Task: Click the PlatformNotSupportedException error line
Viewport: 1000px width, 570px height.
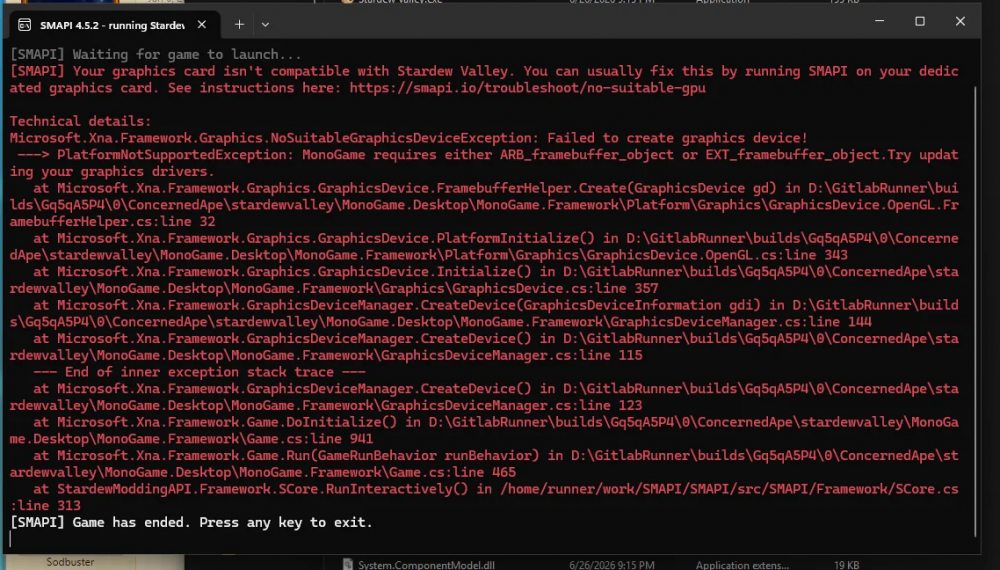Action: coord(484,163)
